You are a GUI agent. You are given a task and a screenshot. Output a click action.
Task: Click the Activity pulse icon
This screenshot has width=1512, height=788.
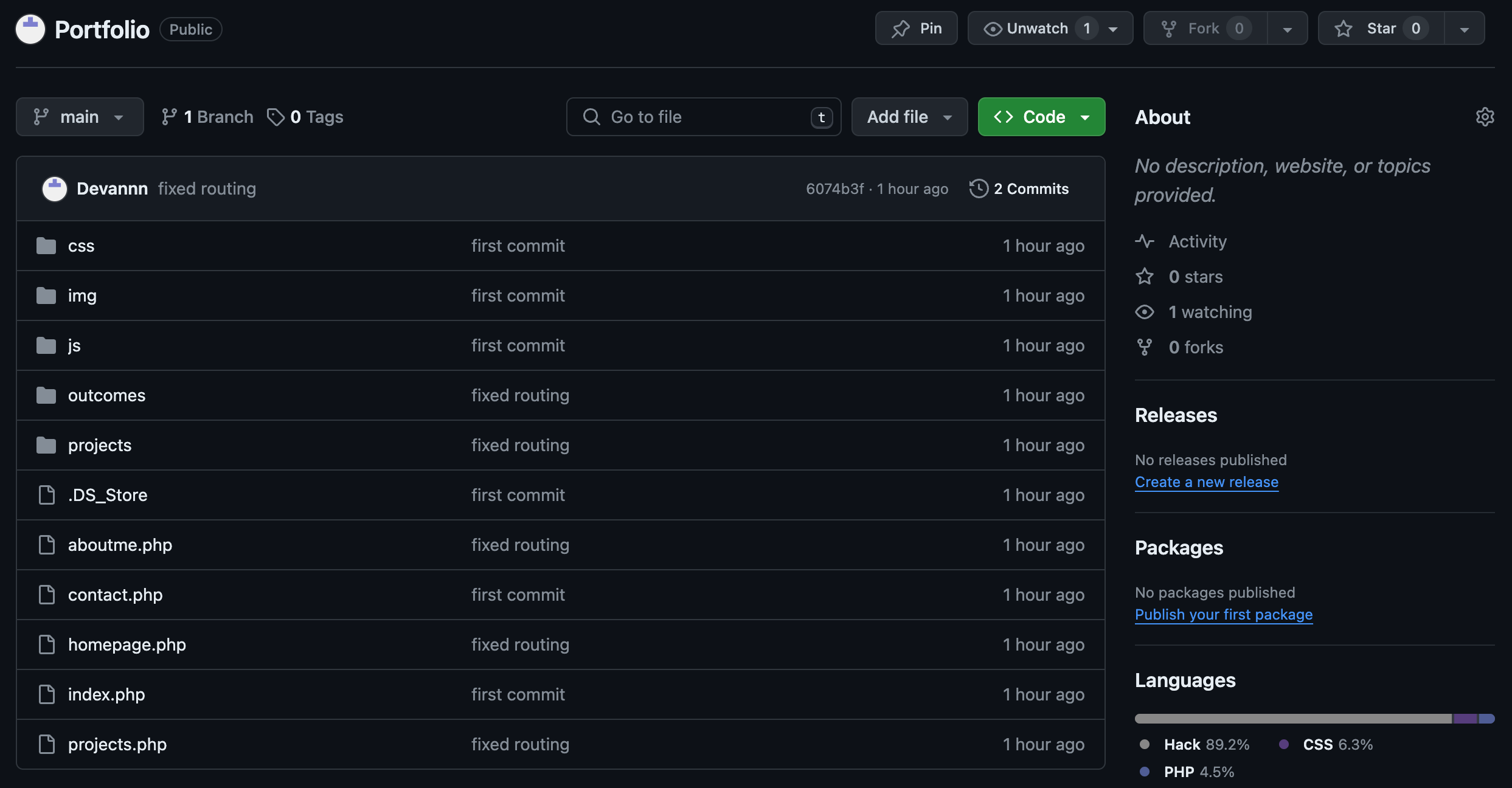pos(1145,241)
